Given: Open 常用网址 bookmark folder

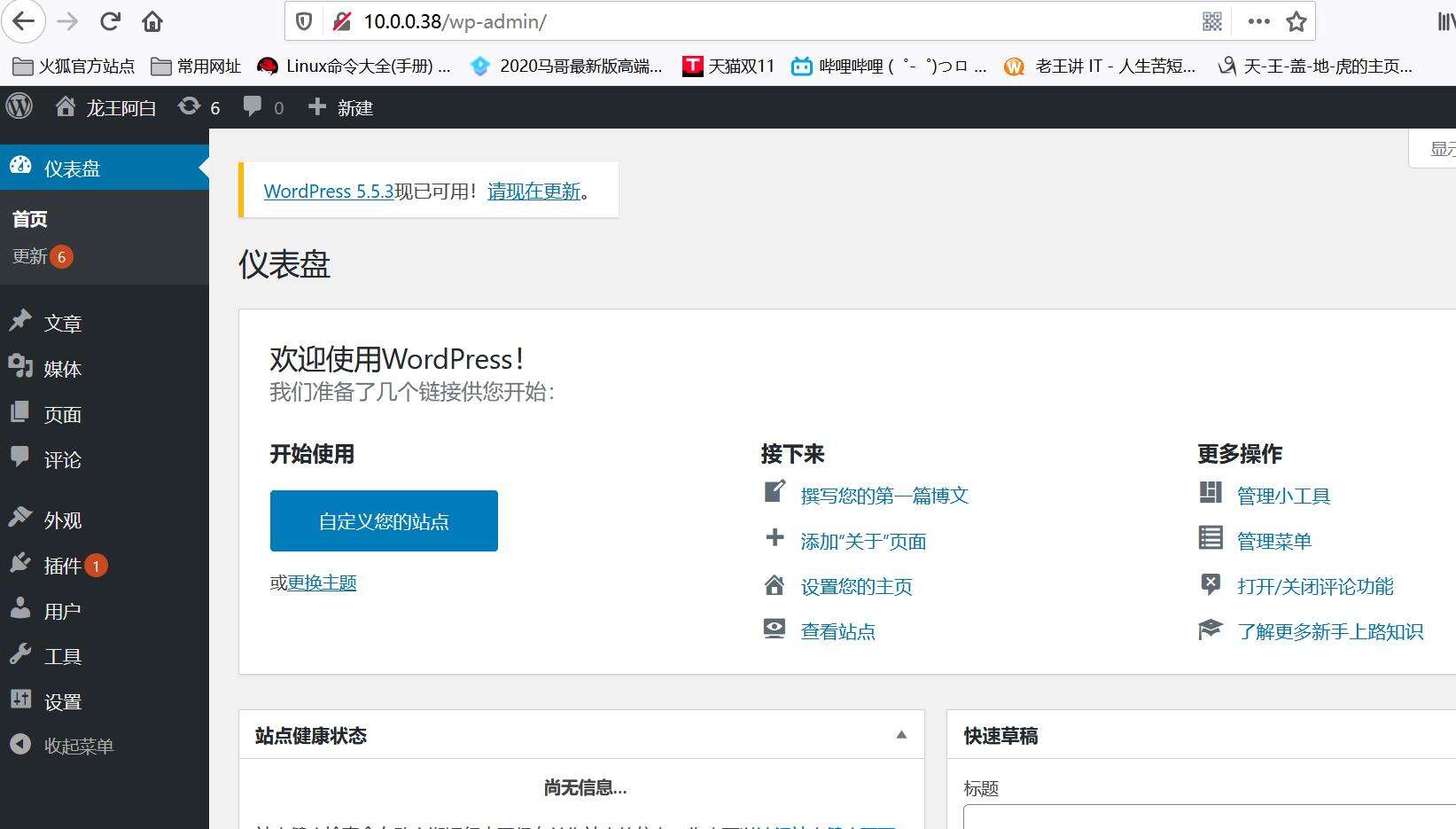Looking at the screenshot, I should [196, 66].
